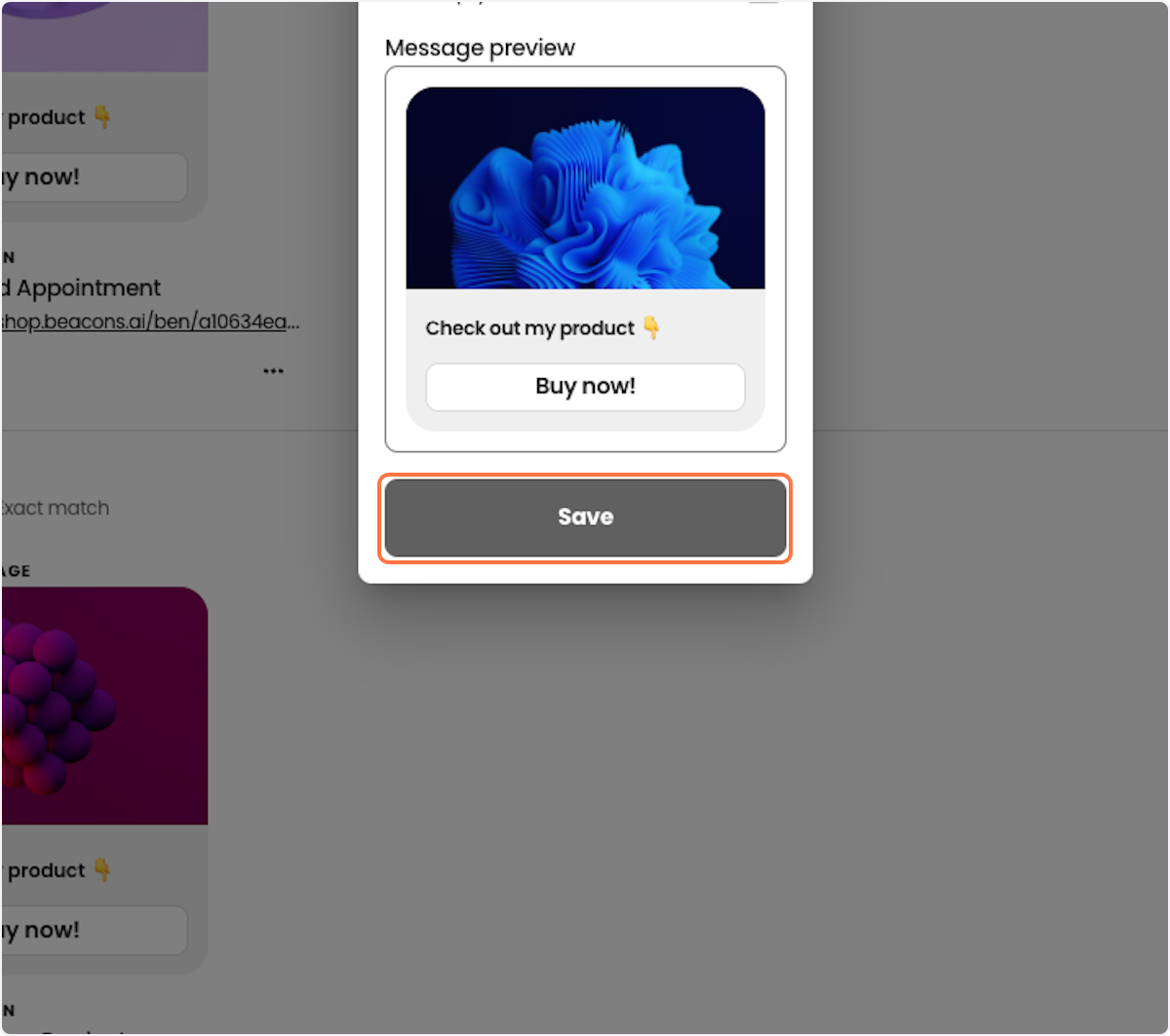Open the shop.beacons.ai link

pyautogui.click(x=149, y=322)
